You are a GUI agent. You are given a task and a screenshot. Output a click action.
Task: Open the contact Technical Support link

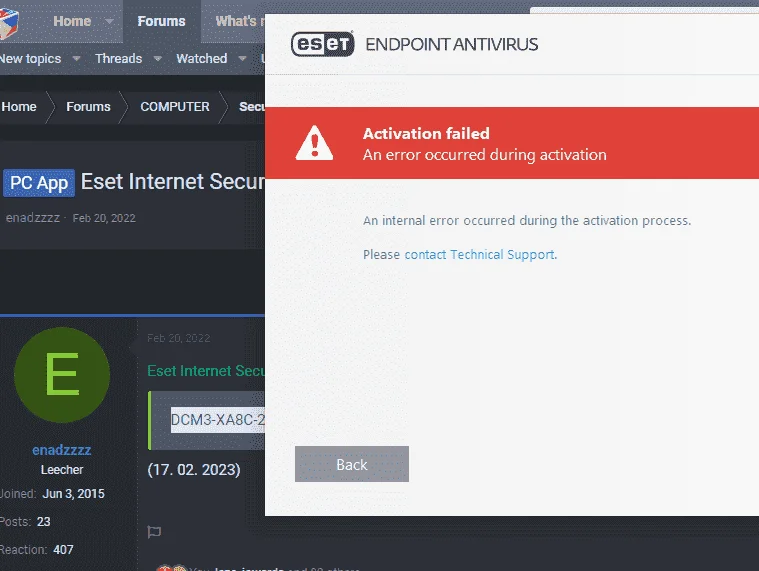tap(480, 255)
